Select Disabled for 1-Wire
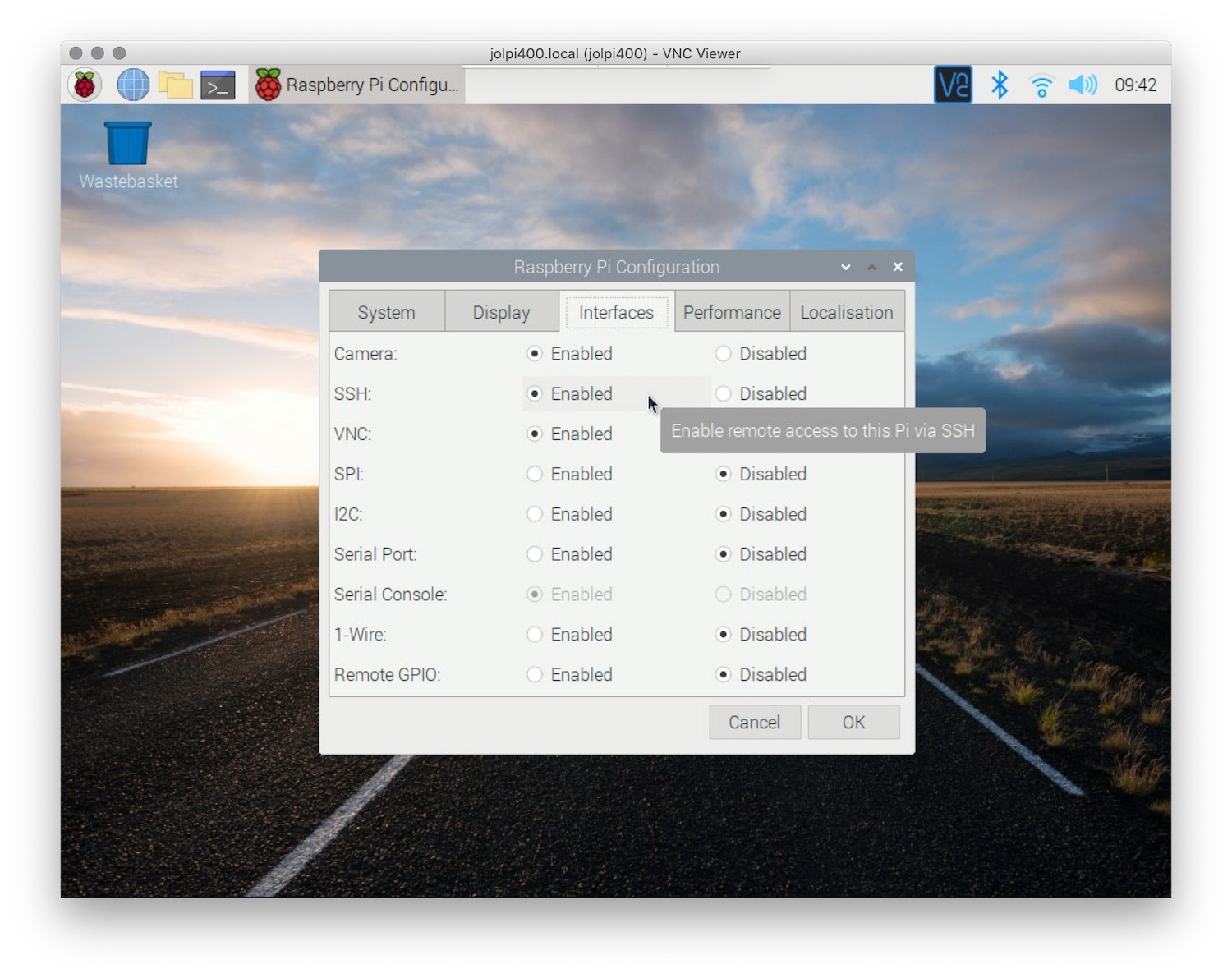The image size is (1232, 978). click(761, 634)
